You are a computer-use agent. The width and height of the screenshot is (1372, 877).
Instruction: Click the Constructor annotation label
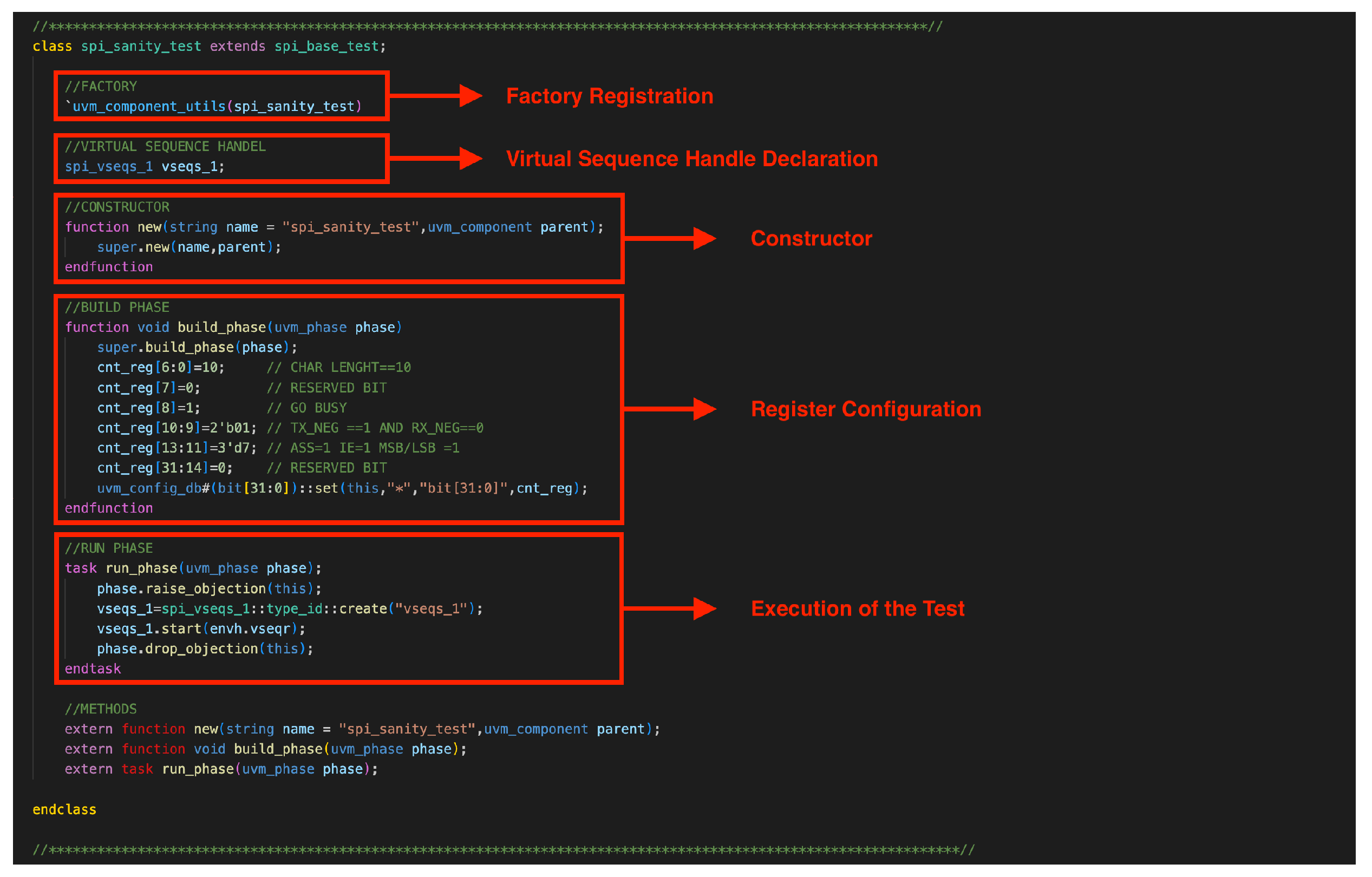pyautogui.click(x=811, y=238)
